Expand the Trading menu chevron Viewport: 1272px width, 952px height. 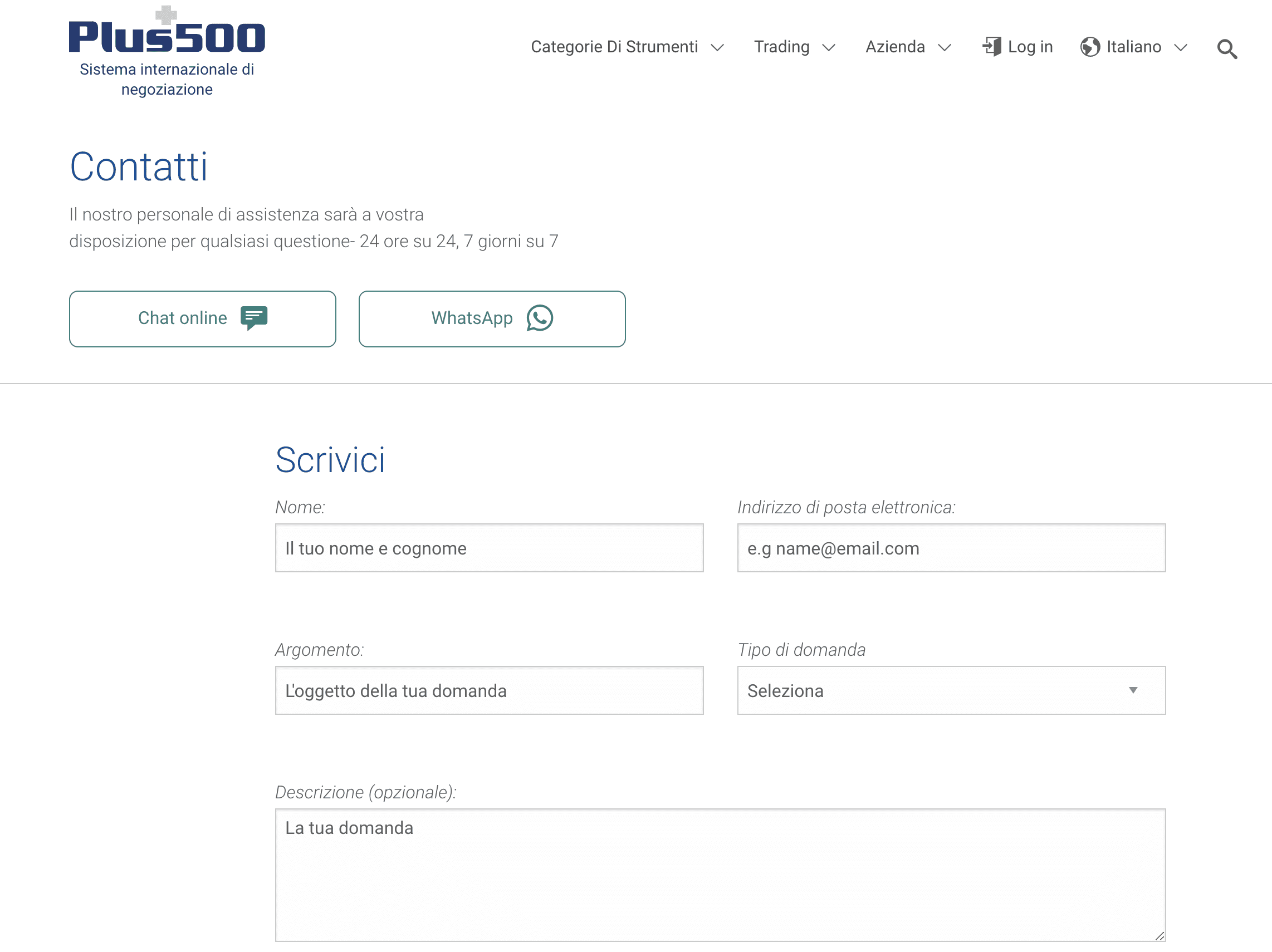click(829, 48)
